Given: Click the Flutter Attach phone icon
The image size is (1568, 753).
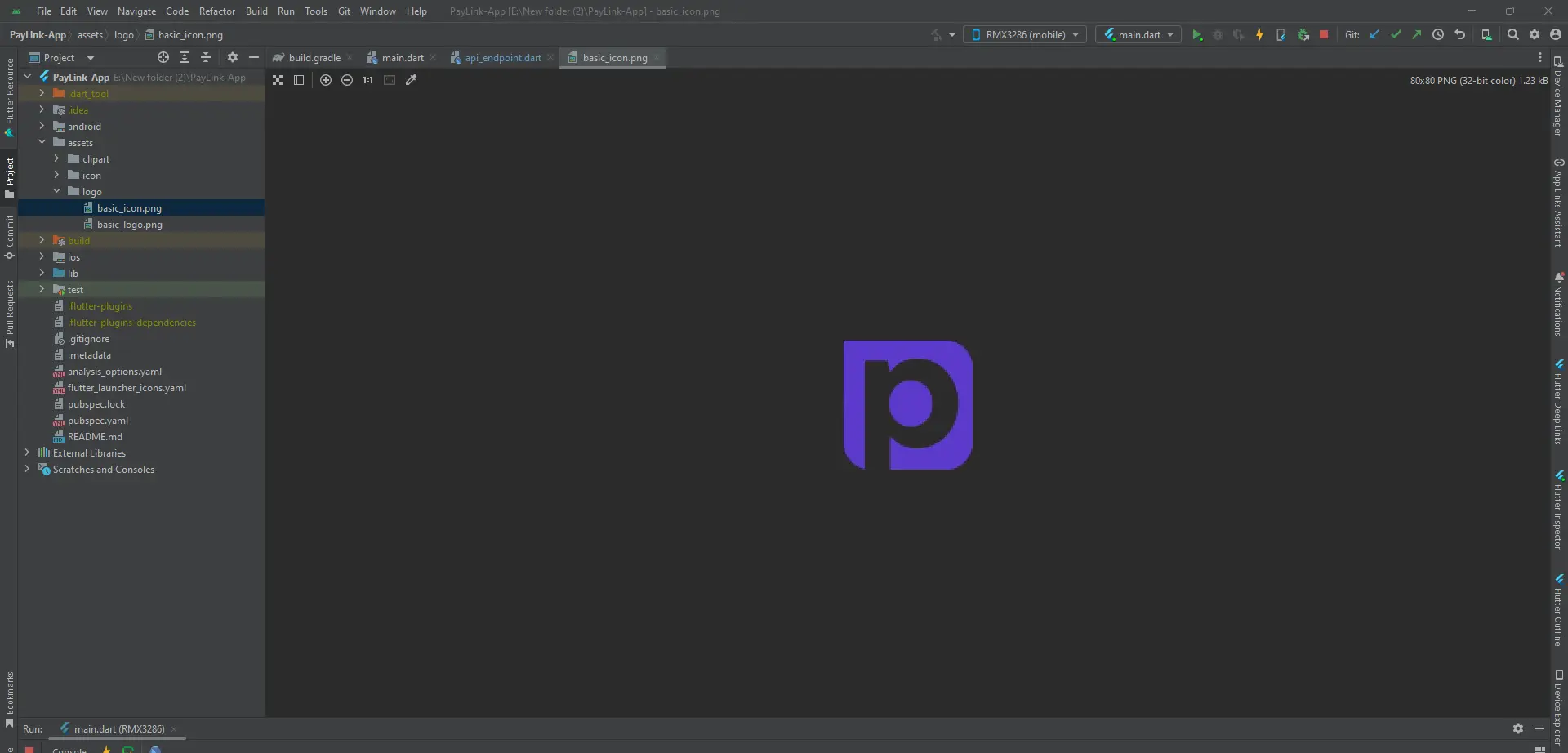Looking at the screenshot, I should pos(1281,35).
